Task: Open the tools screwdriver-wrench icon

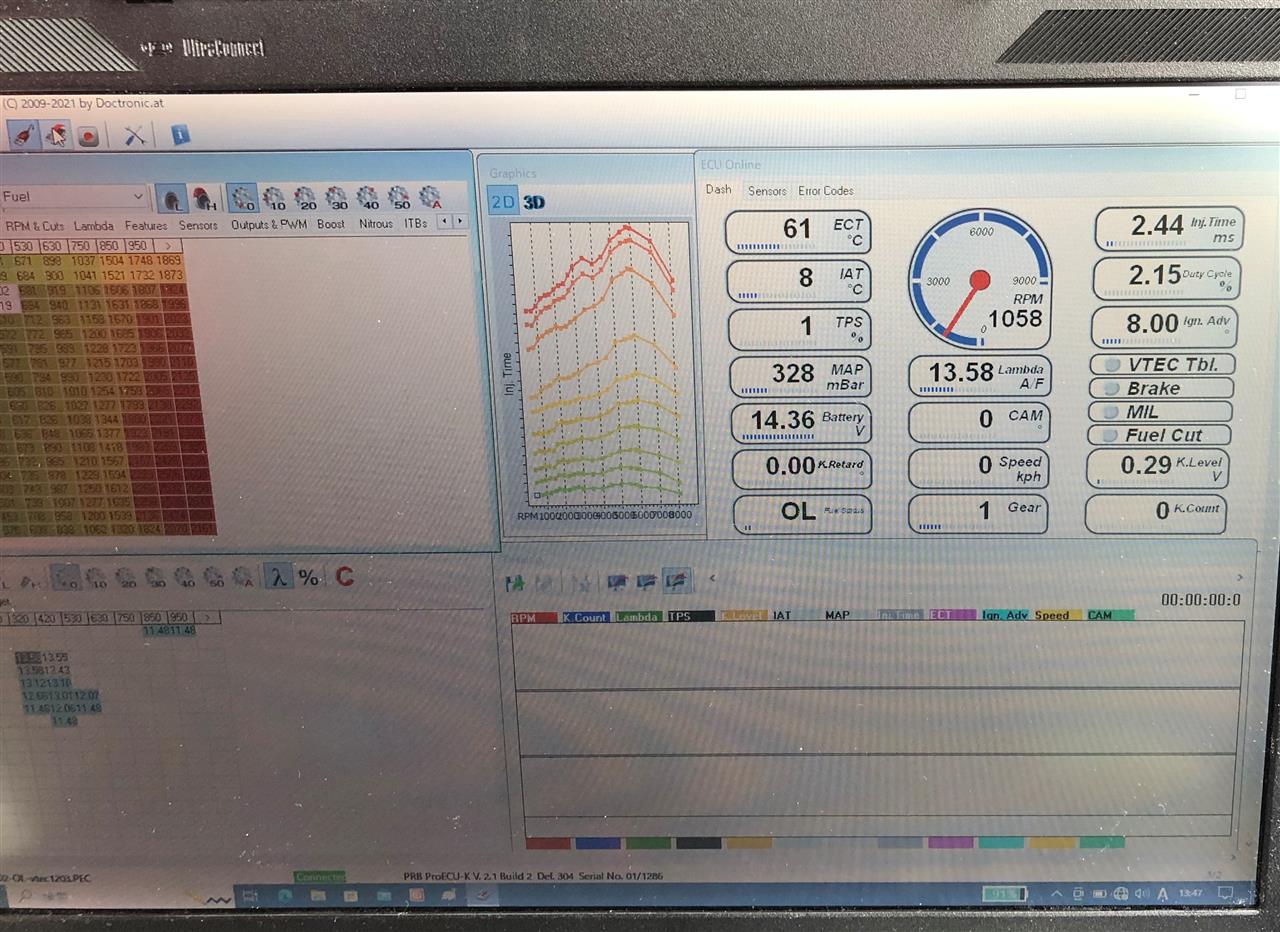Action: click(x=135, y=136)
